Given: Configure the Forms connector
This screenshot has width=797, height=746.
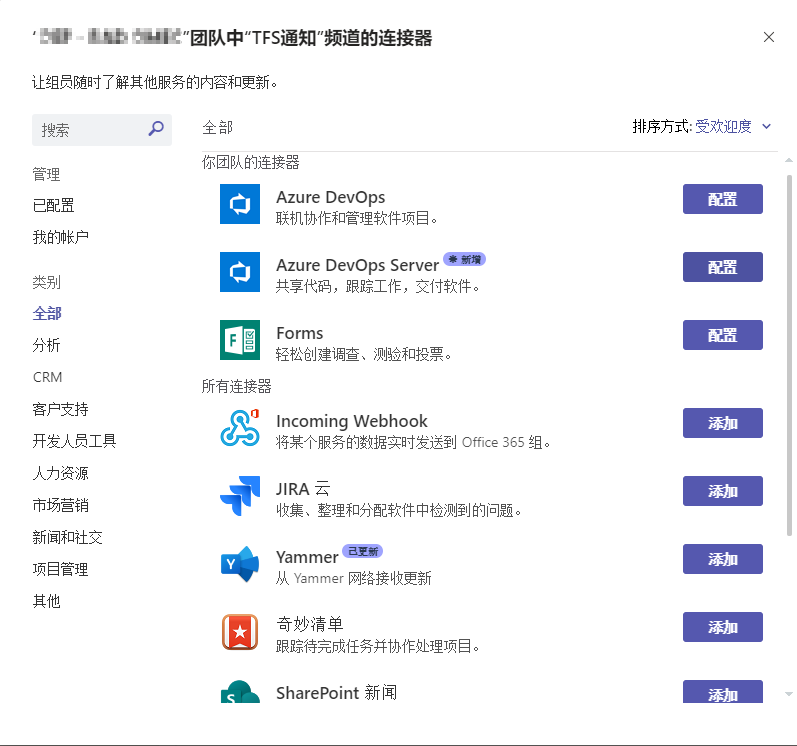Looking at the screenshot, I should [x=722, y=335].
